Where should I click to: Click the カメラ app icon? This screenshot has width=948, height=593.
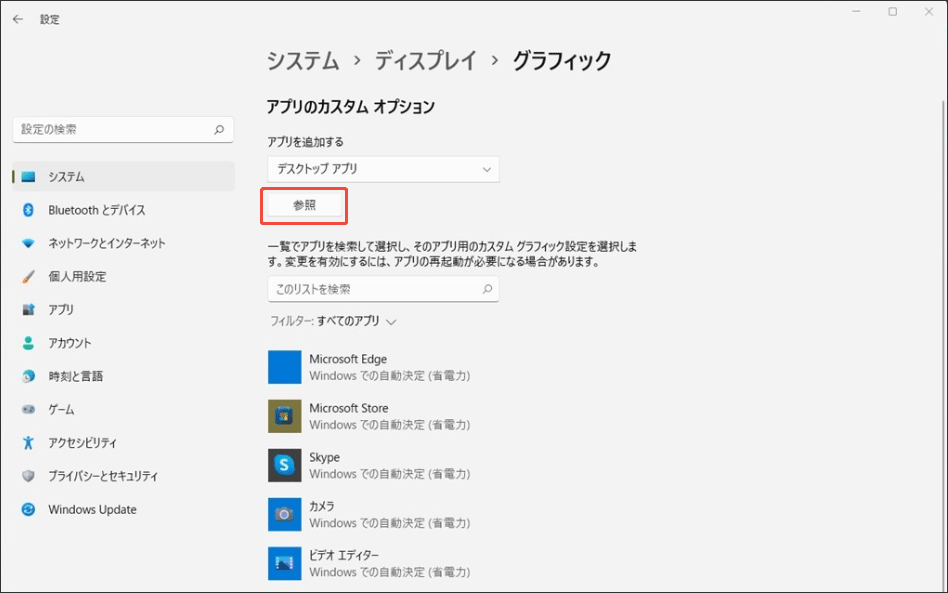[x=285, y=514]
